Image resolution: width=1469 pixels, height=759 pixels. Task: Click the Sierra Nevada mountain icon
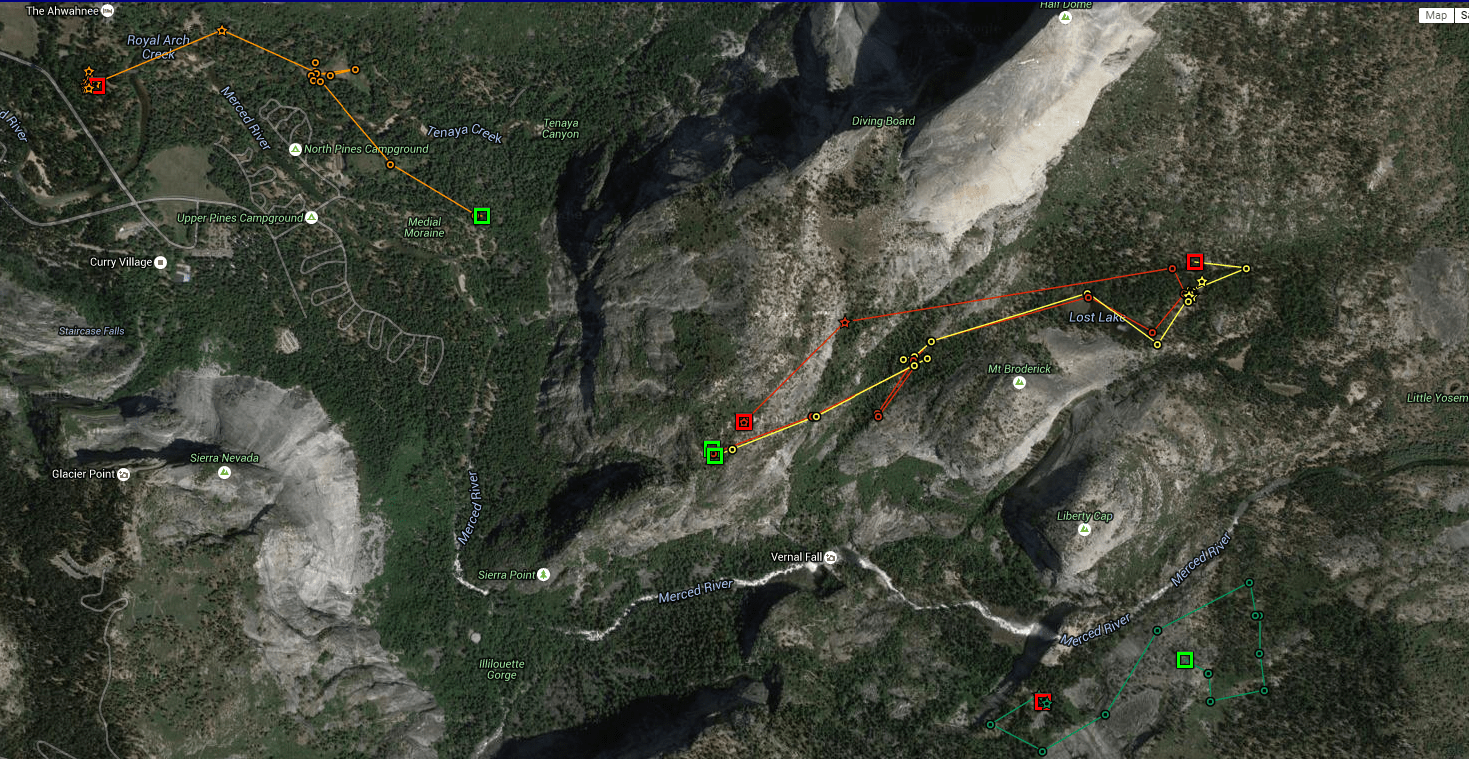point(224,472)
